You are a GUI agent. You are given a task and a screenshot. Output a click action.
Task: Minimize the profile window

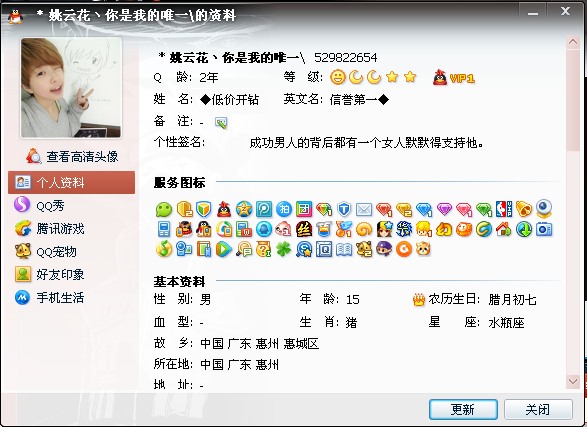[533, 13]
